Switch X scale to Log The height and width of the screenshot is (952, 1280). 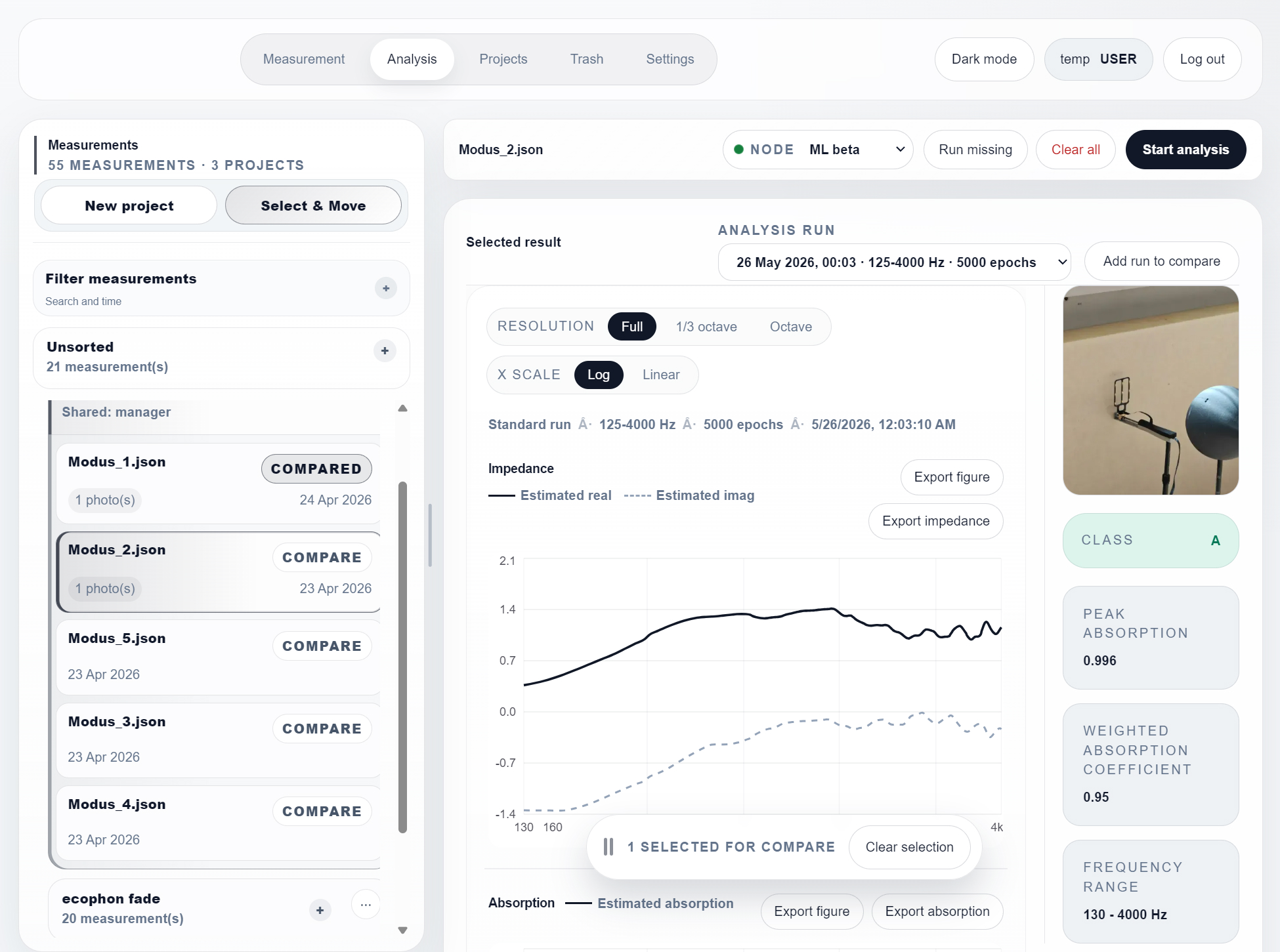pos(599,375)
